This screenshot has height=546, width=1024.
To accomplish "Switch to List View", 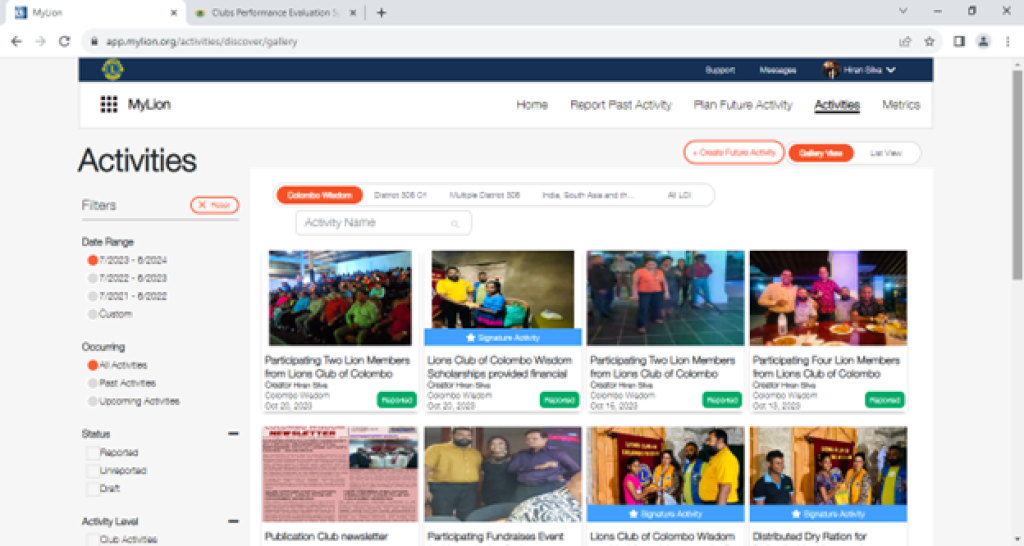I will click(x=886, y=153).
